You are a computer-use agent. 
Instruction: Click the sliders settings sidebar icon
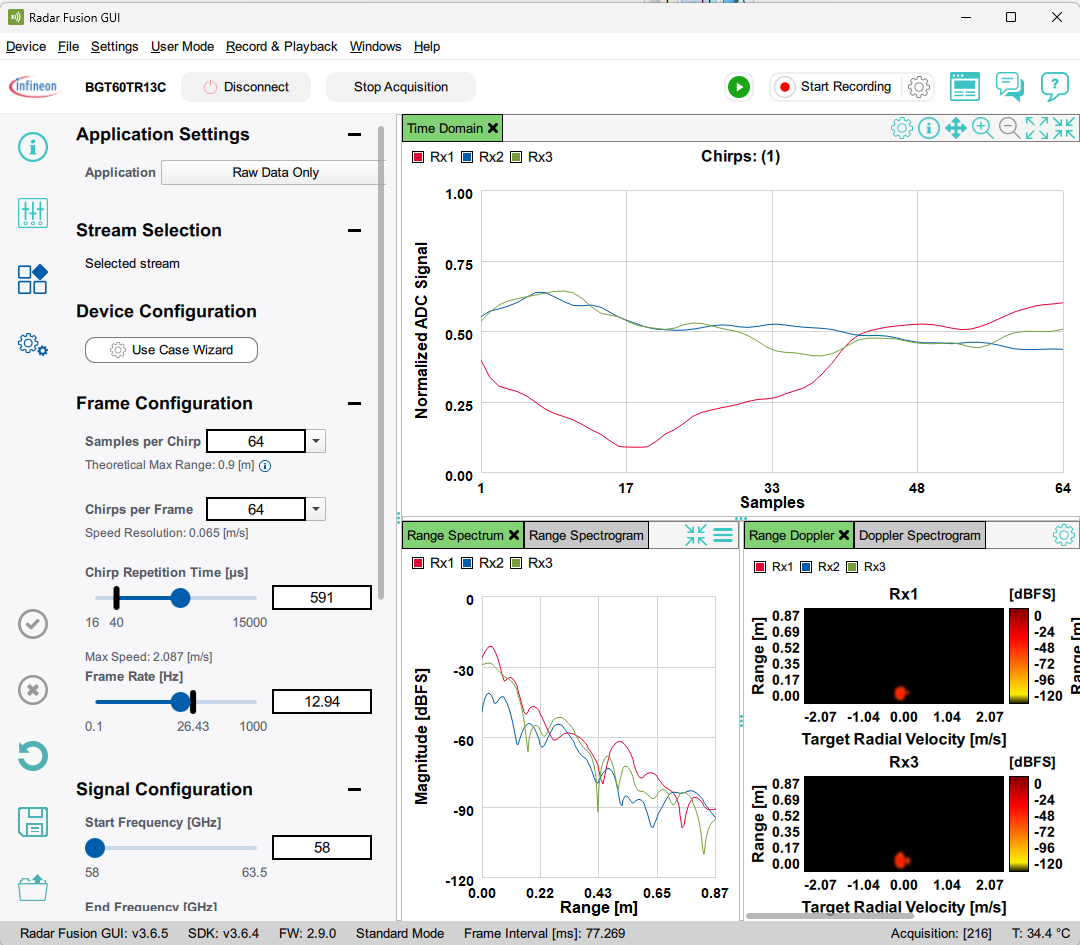tap(32, 213)
